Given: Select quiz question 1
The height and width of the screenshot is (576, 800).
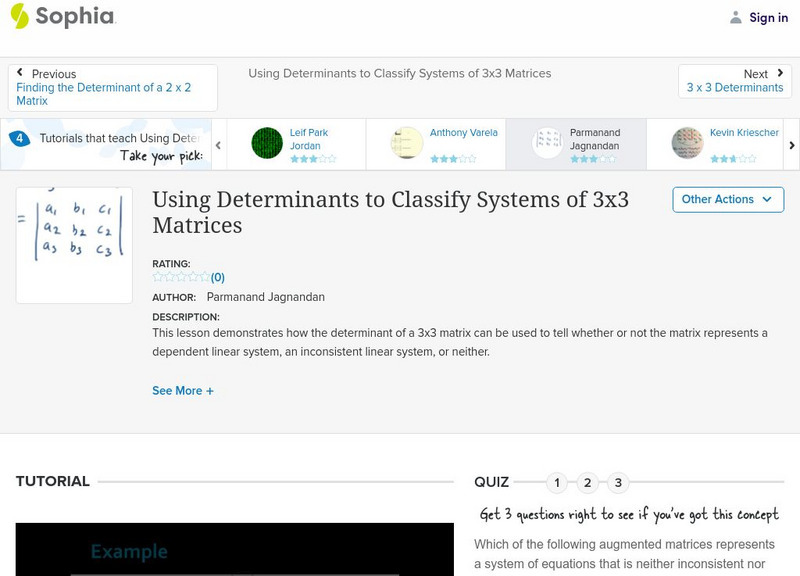Looking at the screenshot, I should [x=557, y=483].
